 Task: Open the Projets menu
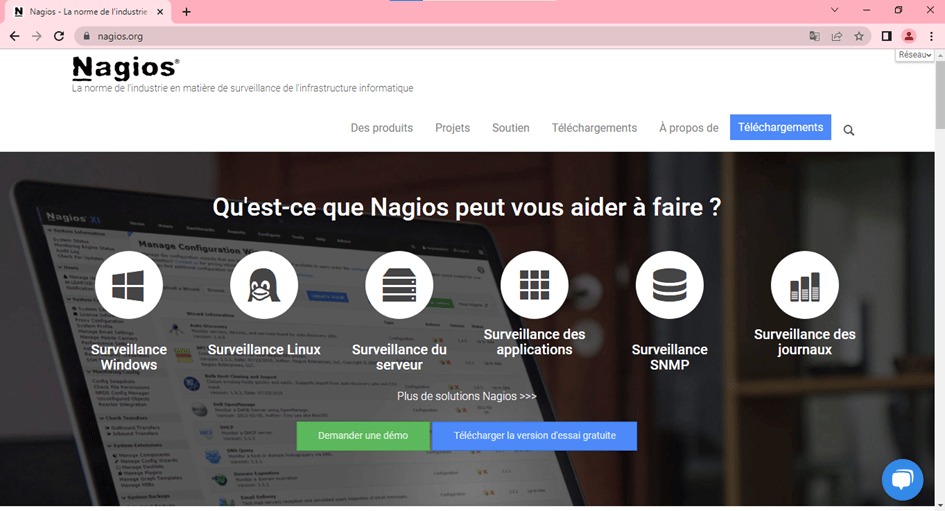[x=452, y=128]
